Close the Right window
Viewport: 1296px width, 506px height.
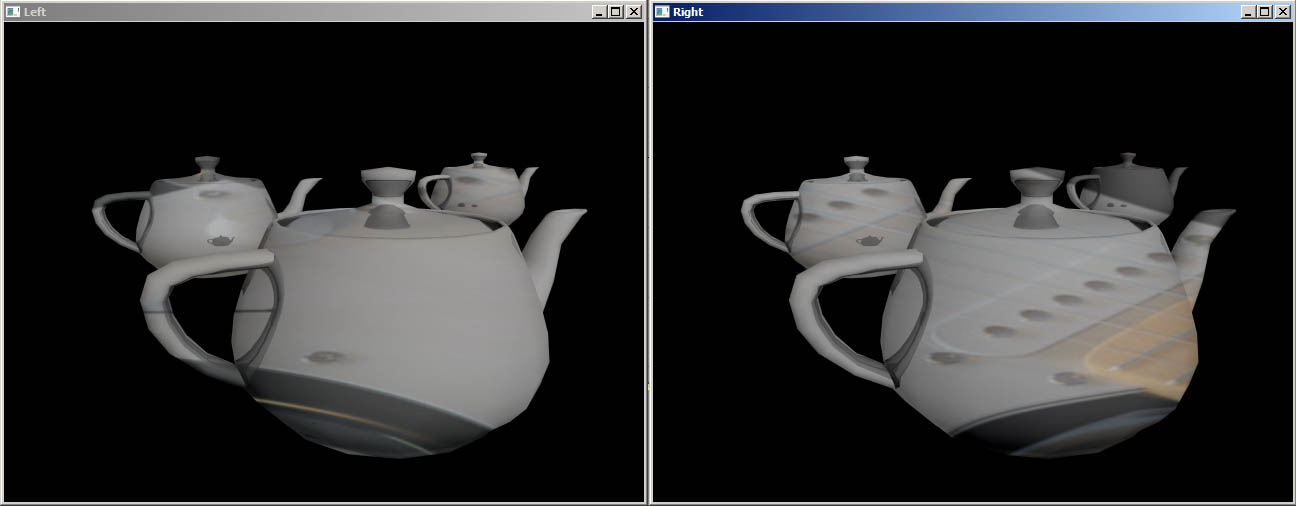point(1282,12)
